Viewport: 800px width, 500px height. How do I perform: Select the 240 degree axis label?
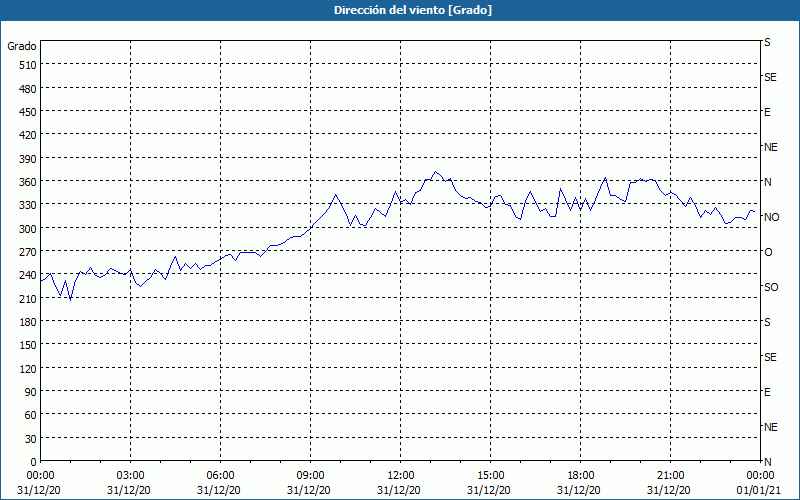tap(29, 276)
